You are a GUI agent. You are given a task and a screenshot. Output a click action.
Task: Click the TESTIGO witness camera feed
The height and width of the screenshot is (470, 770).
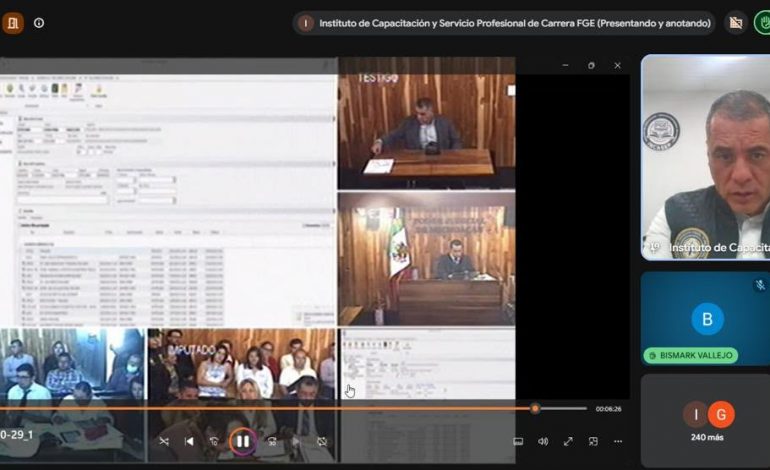pos(427,123)
